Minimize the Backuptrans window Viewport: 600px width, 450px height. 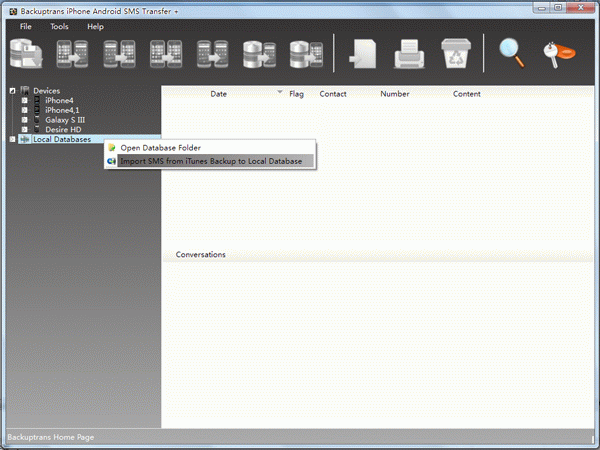click(542, 8)
